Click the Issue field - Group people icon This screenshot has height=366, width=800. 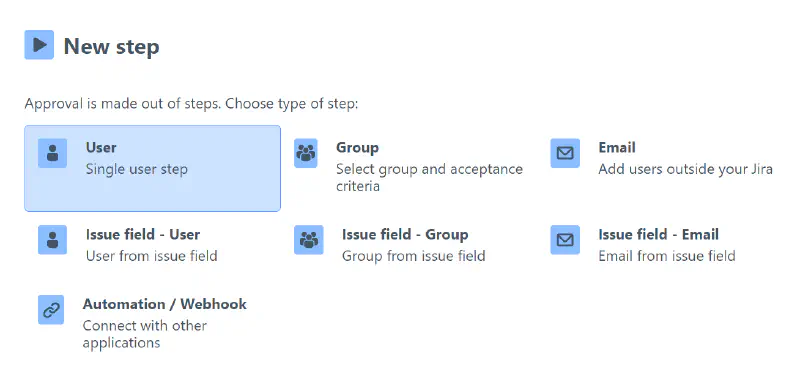pos(309,240)
